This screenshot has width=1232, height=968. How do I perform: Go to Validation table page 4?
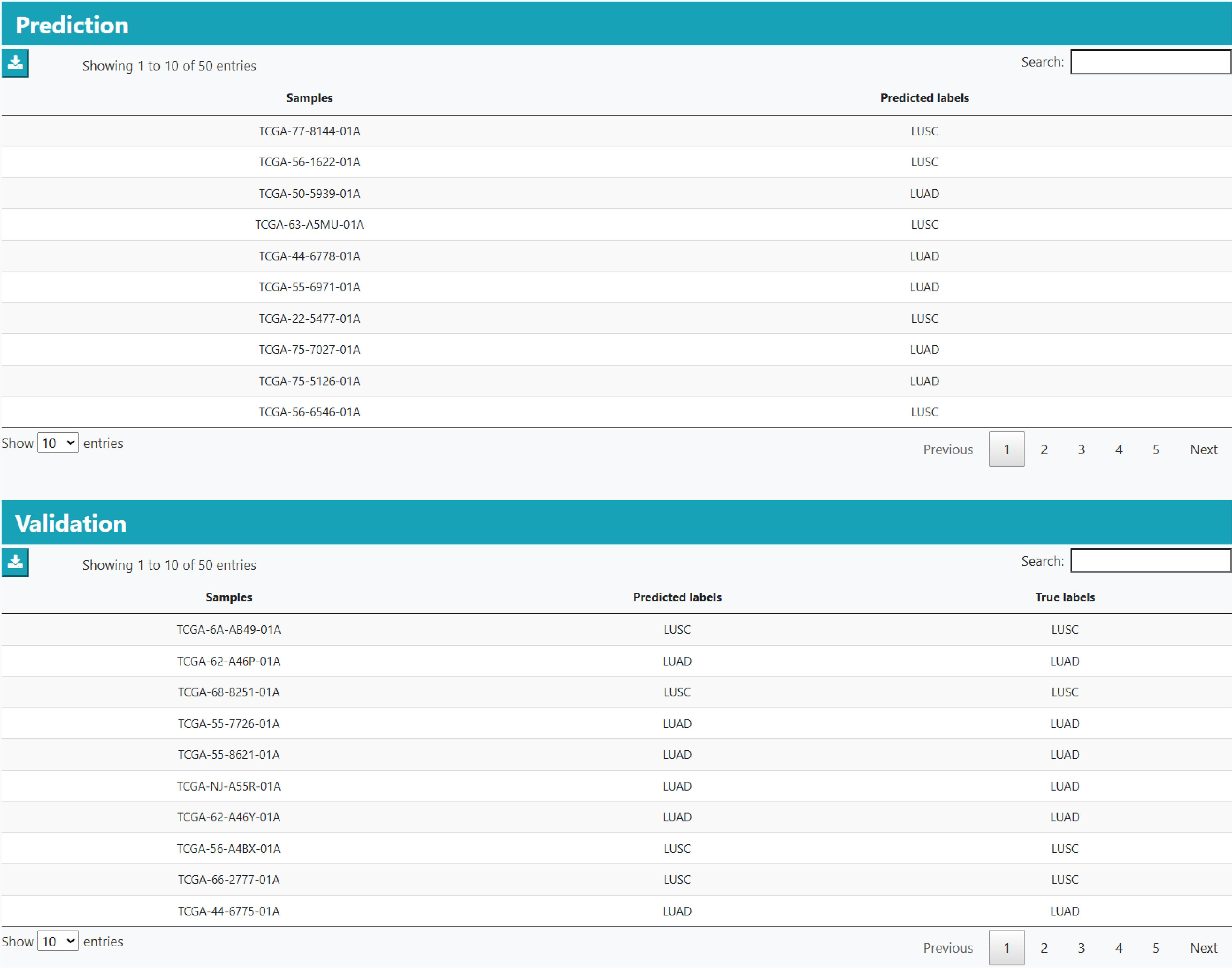pos(1118,948)
